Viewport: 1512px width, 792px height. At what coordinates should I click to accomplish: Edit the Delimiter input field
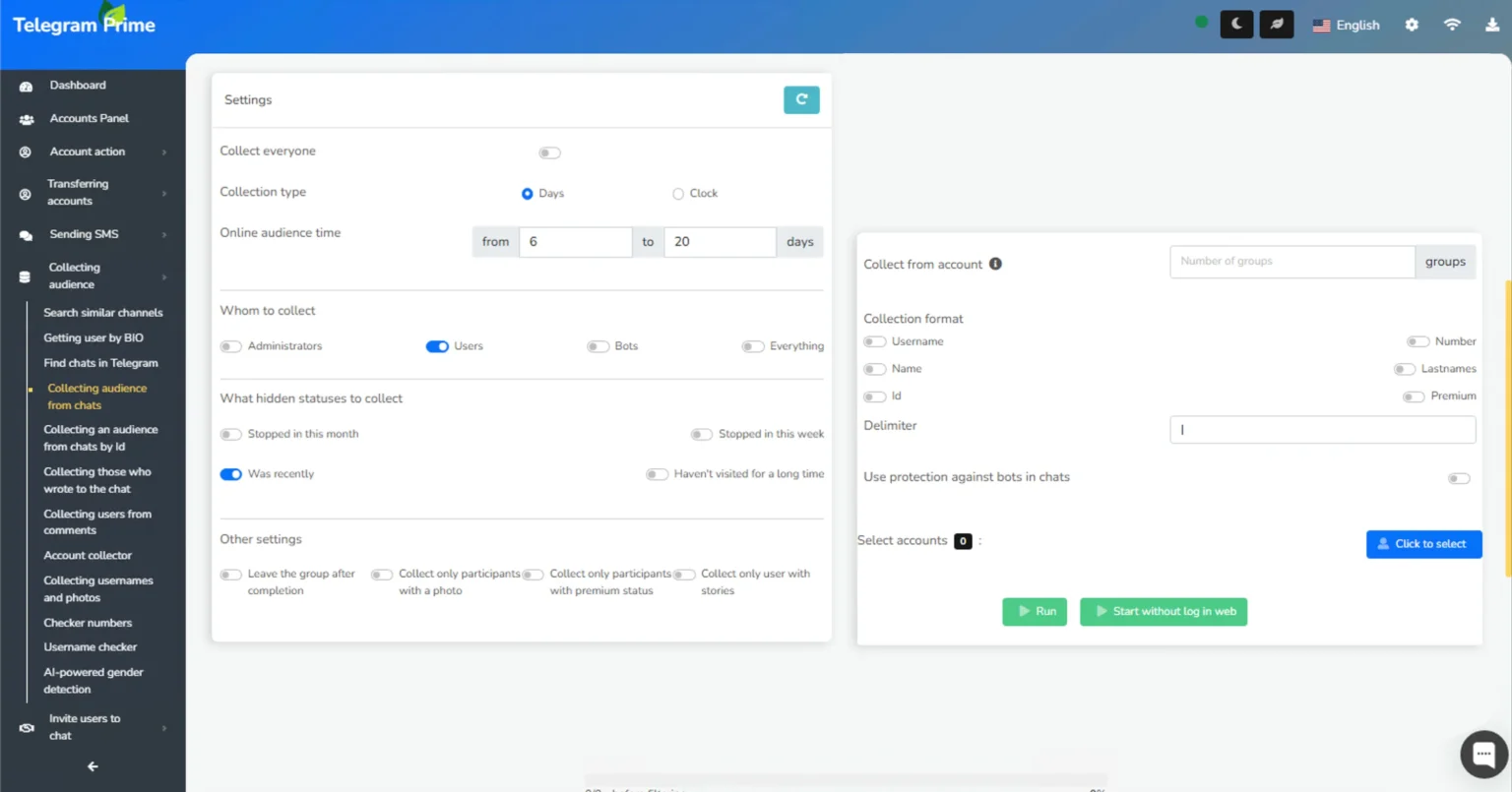[x=1322, y=430]
